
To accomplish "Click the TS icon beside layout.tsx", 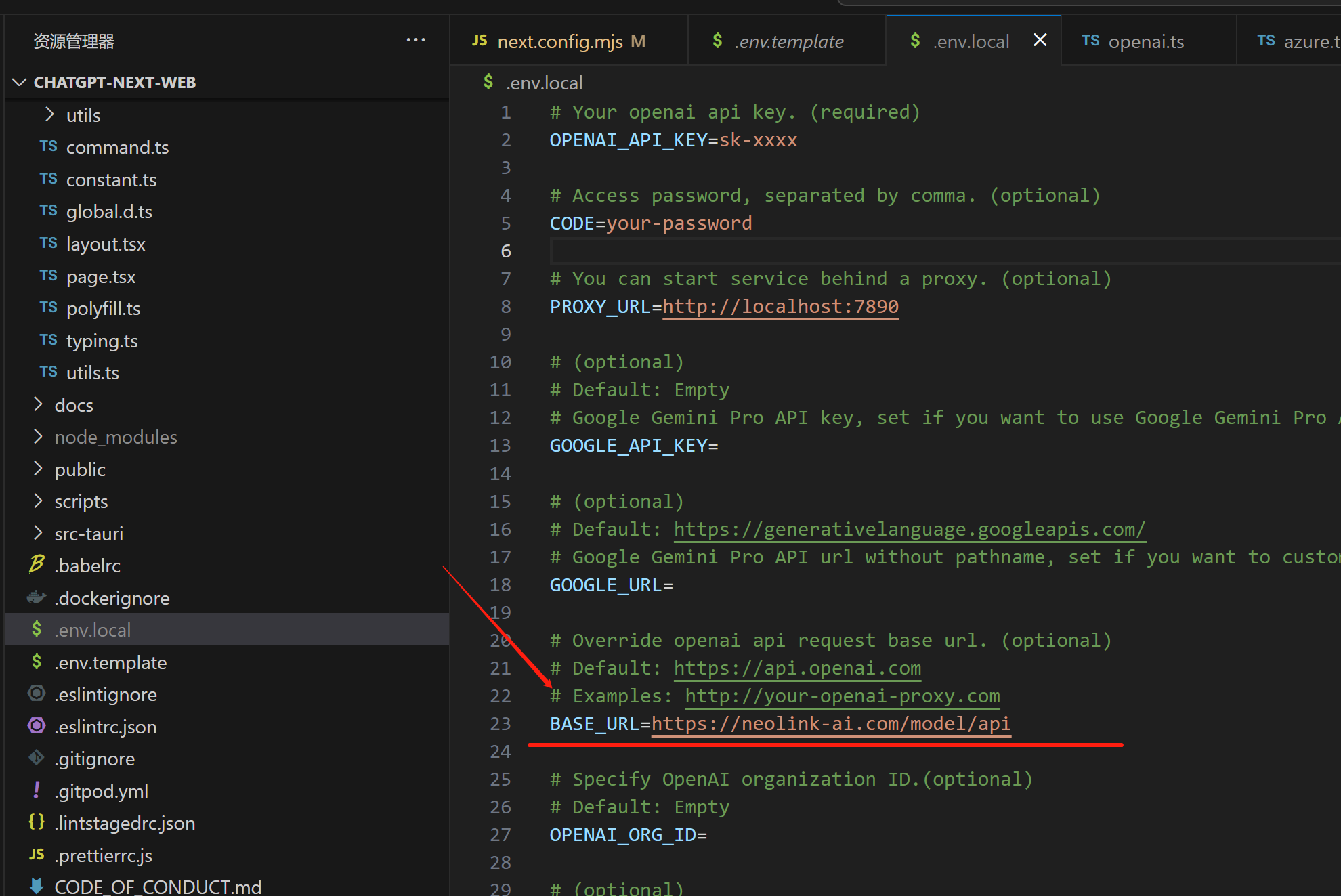I will pyautogui.click(x=48, y=243).
